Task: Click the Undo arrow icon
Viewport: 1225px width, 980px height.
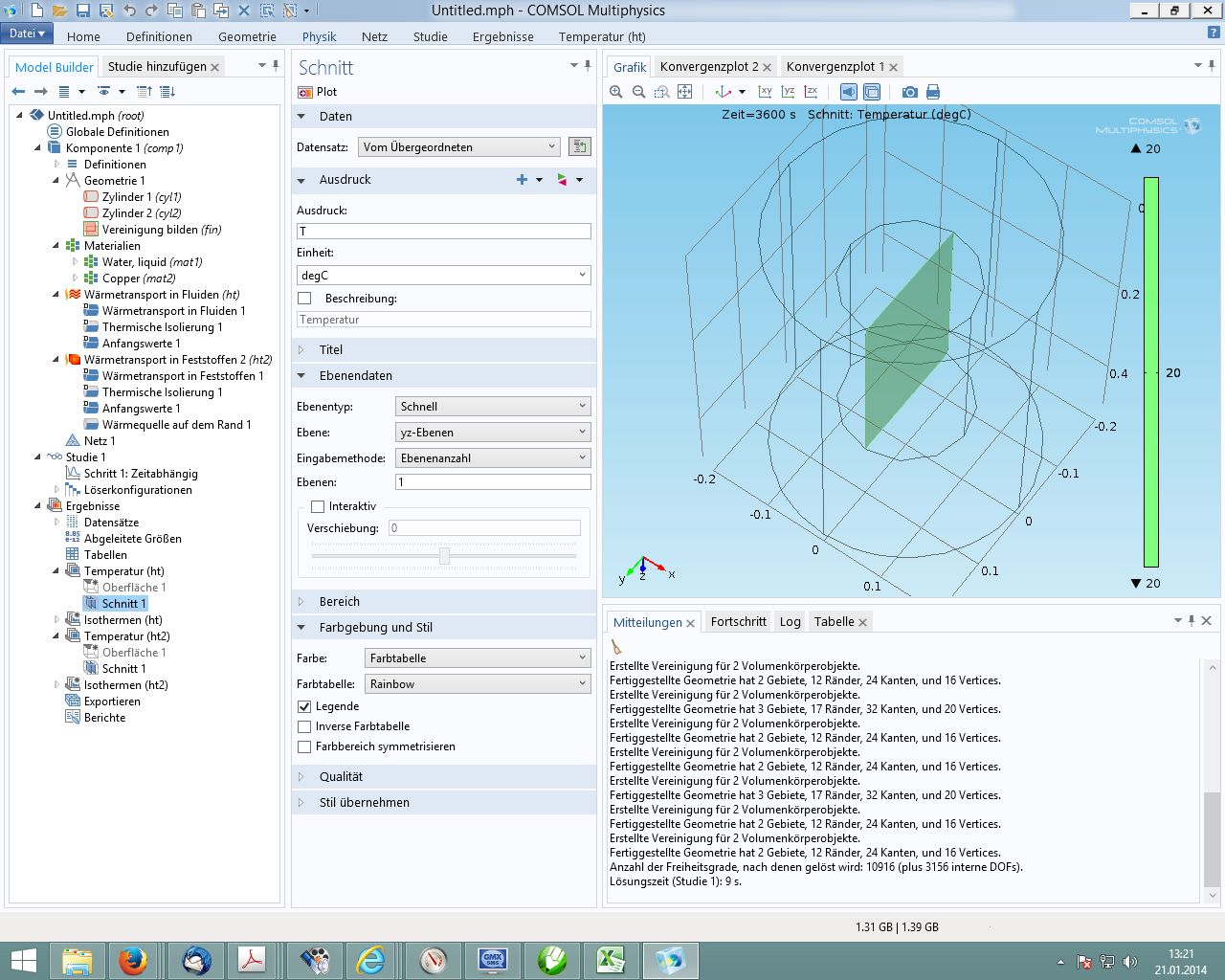Action: 129,11
